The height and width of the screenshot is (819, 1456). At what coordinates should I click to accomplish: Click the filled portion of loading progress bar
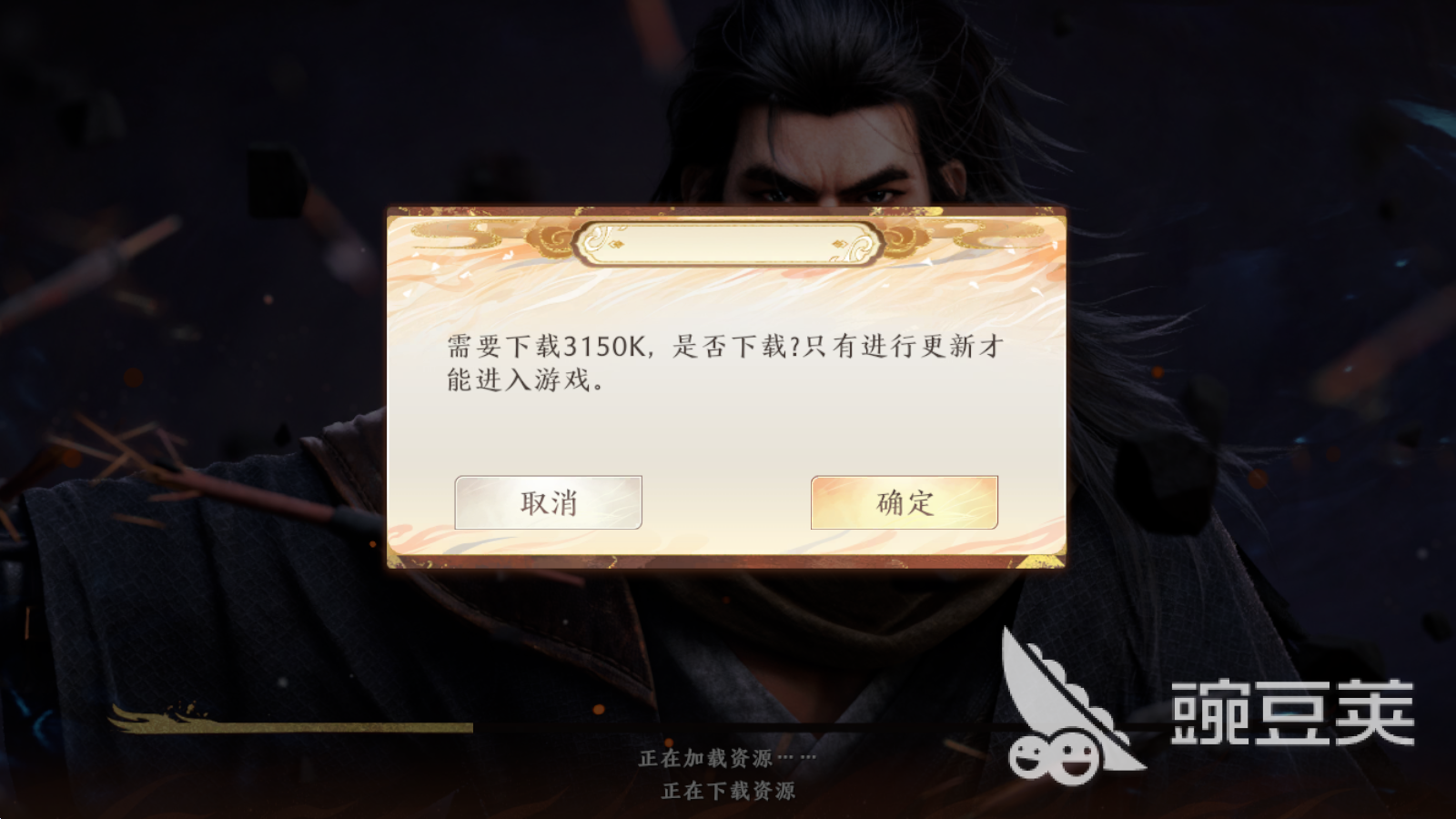(291, 727)
